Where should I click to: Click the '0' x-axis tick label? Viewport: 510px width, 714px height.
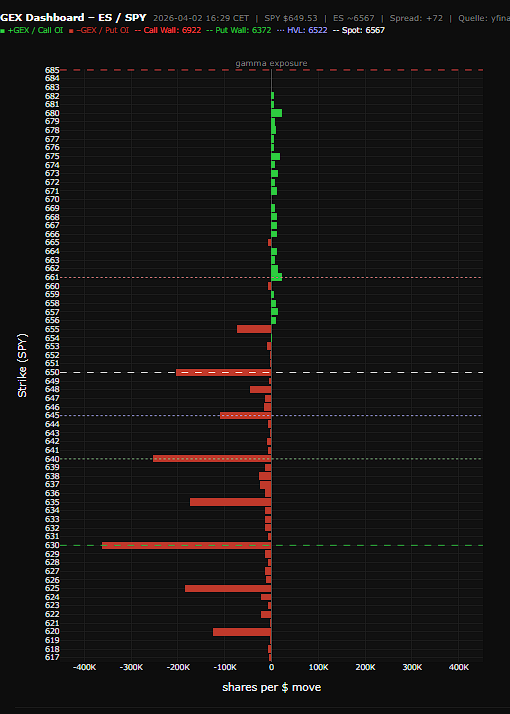(271, 667)
